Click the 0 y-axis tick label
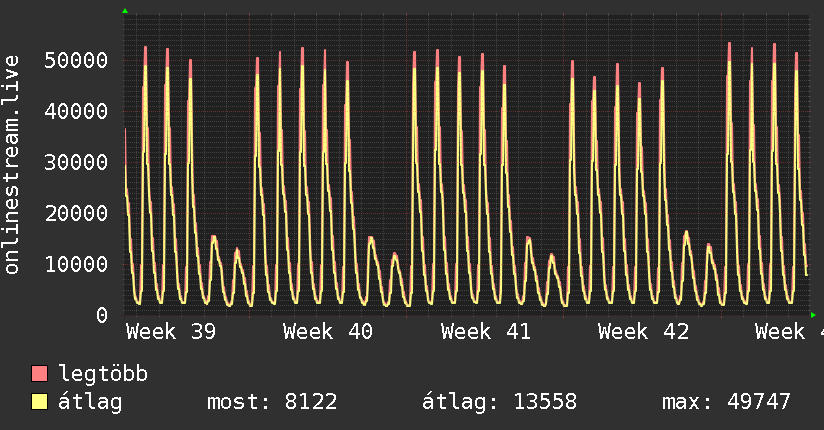 pos(102,315)
